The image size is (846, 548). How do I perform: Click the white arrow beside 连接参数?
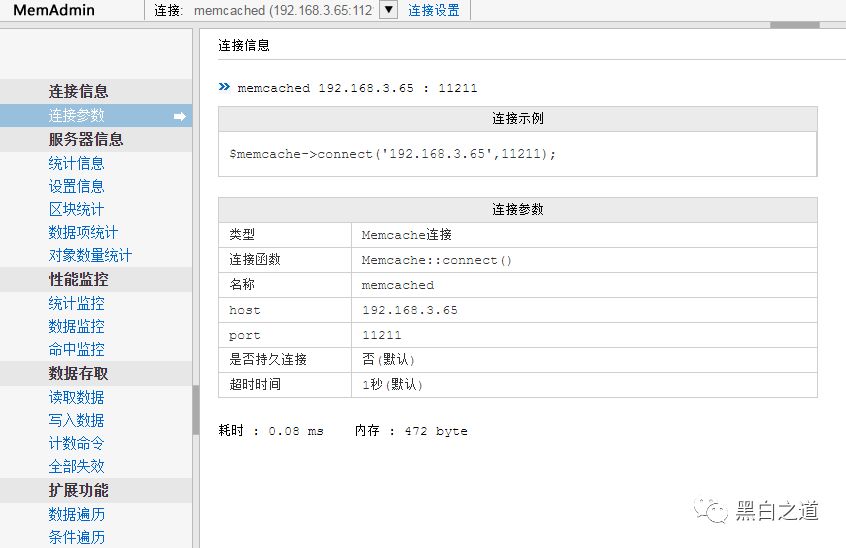pyautogui.click(x=180, y=116)
